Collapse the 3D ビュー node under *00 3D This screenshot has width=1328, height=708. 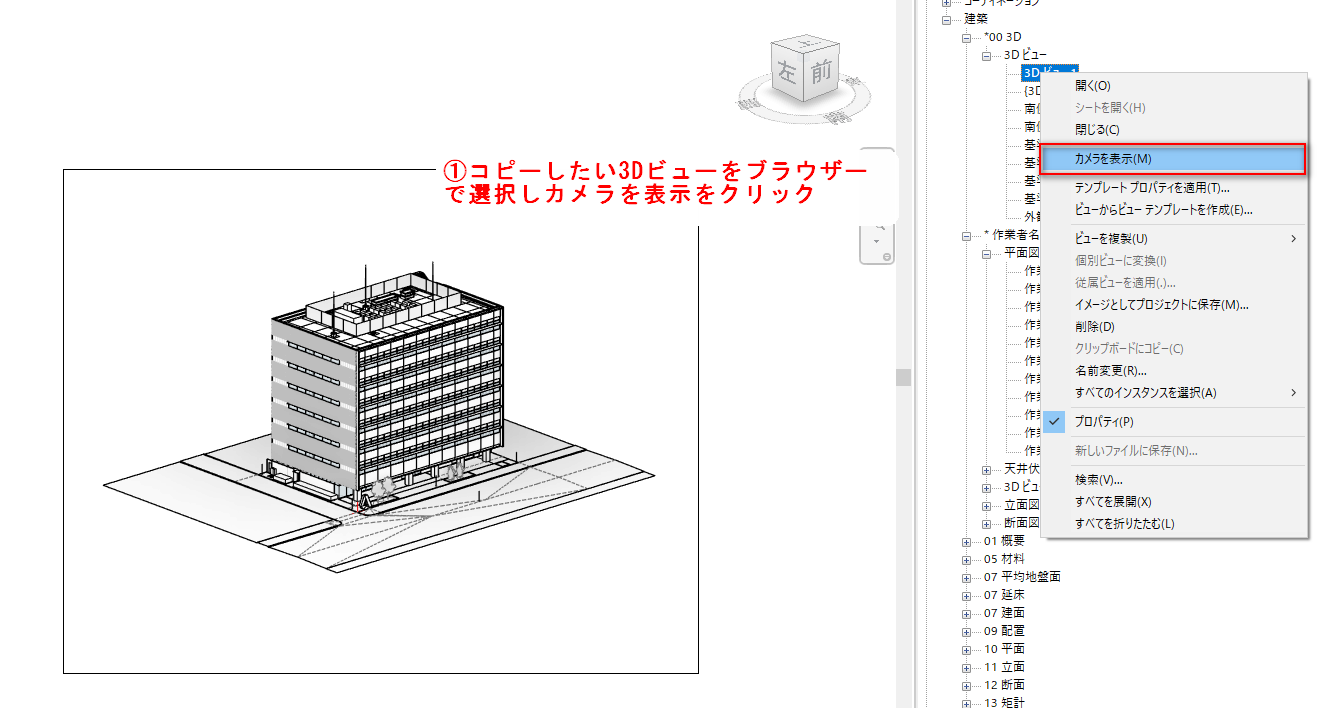pyautogui.click(x=986, y=55)
